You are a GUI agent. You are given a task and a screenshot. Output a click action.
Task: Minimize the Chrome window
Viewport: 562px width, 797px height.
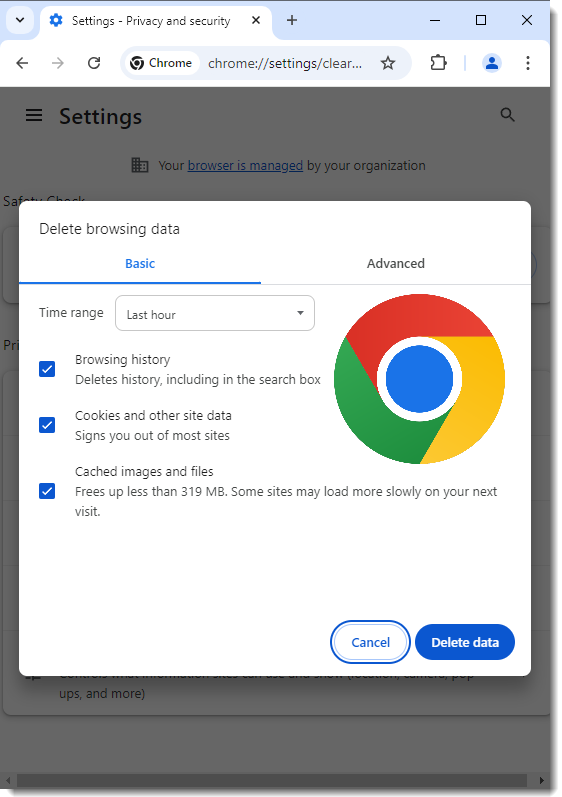coord(435,20)
